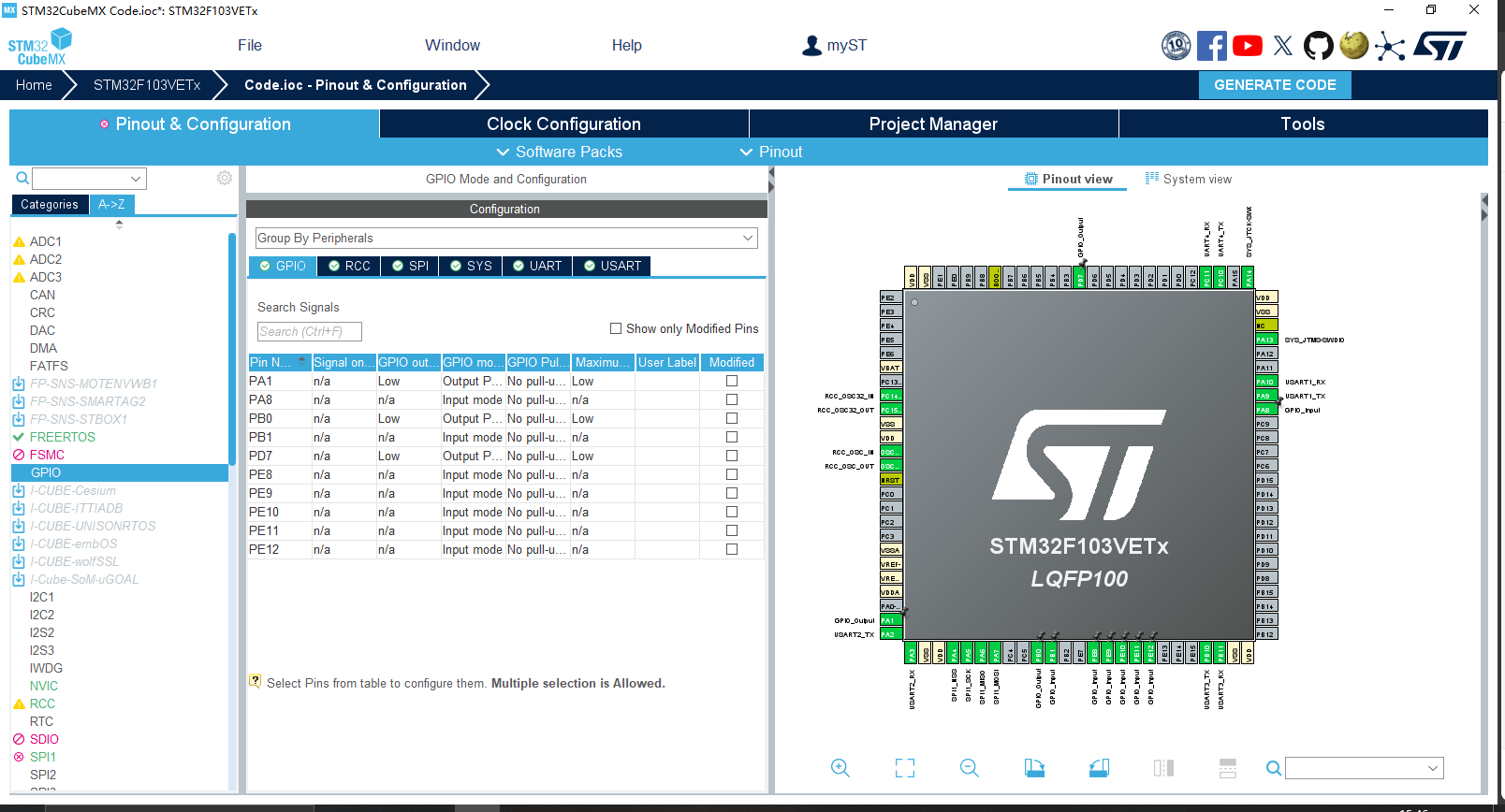The image size is (1505, 812).
Task: Go to the Home breadcrumb
Action: 34,84
